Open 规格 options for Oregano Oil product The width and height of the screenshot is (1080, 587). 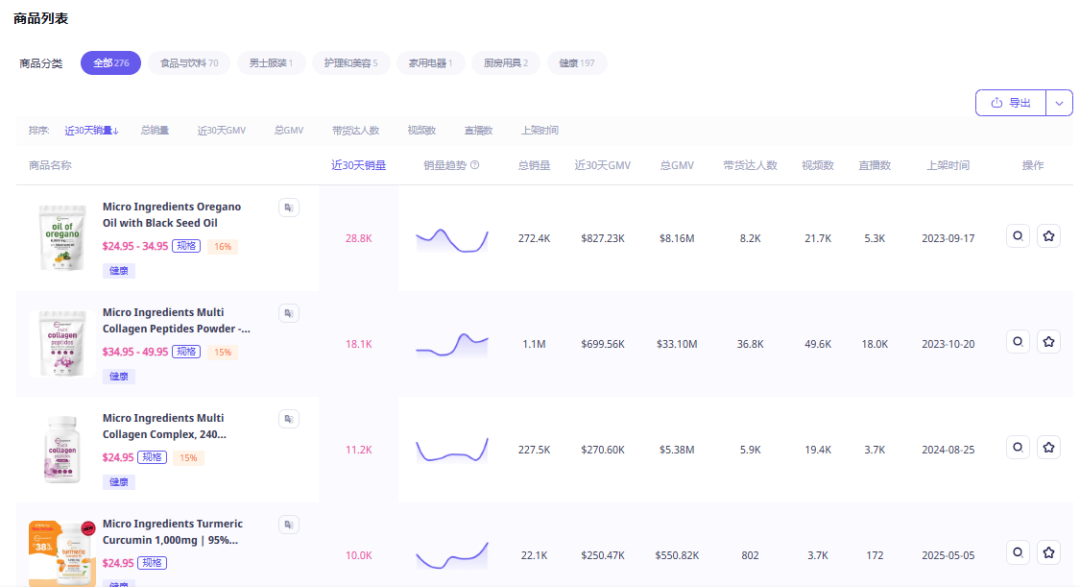pyautogui.click(x=185, y=246)
